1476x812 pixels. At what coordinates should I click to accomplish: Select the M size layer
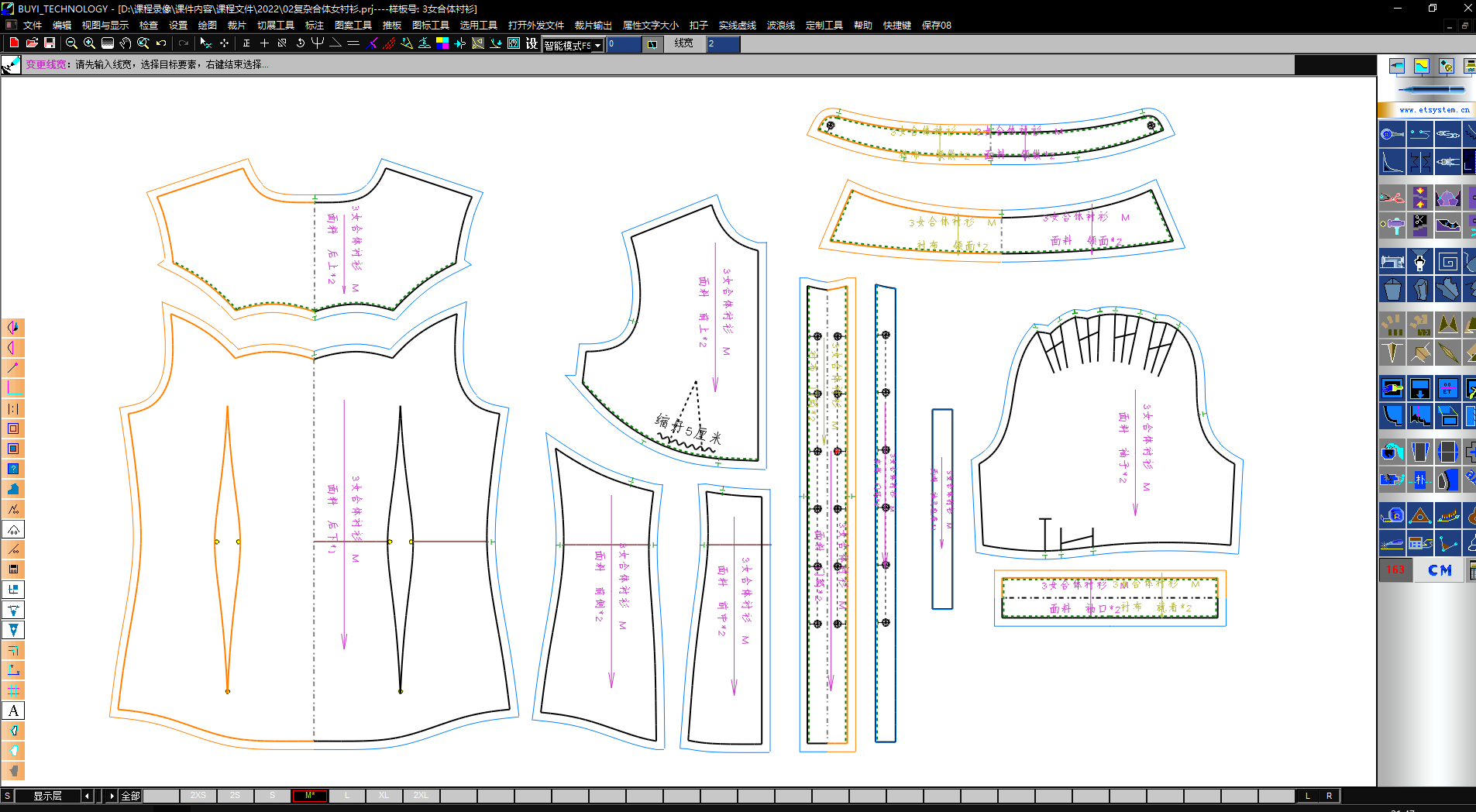[x=309, y=796]
